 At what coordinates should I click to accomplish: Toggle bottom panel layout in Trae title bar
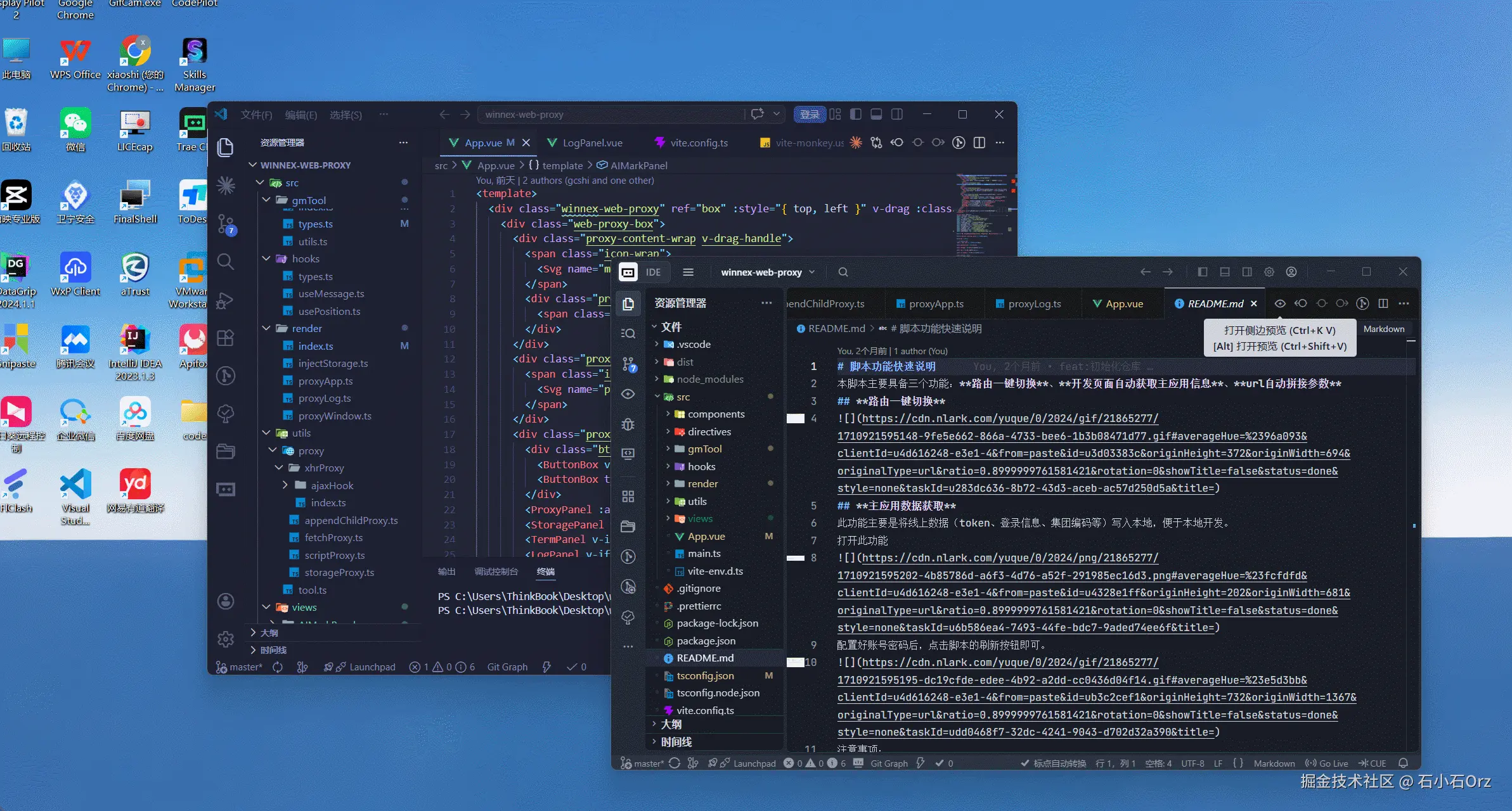(x=1225, y=272)
